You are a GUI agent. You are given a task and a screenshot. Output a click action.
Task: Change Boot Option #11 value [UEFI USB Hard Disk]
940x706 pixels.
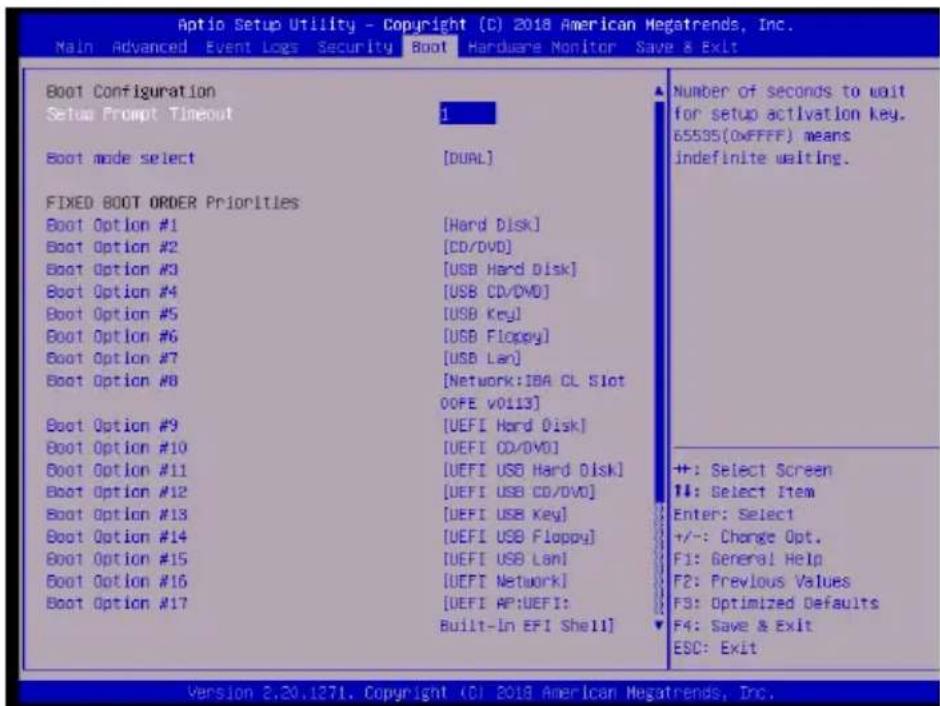pos(533,470)
